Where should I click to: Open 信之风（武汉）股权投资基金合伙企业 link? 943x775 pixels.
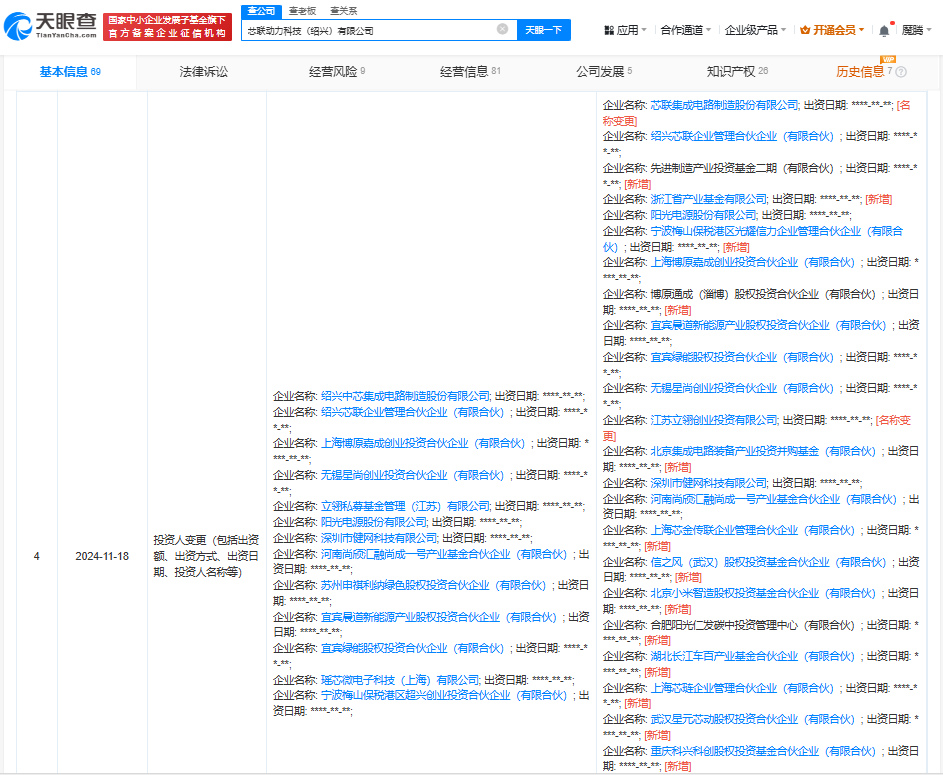[768, 562]
